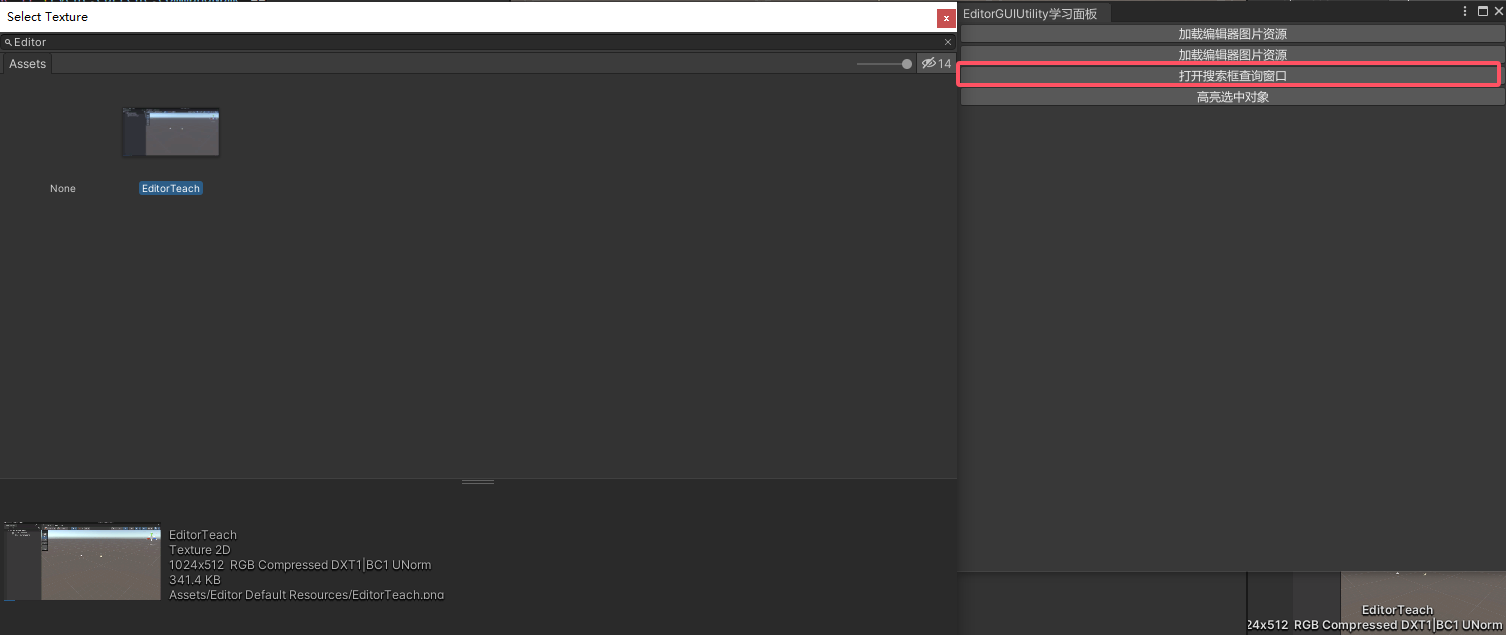Click the first 加载编辑器图片资源 button
The image size is (1506, 635).
(1231, 34)
